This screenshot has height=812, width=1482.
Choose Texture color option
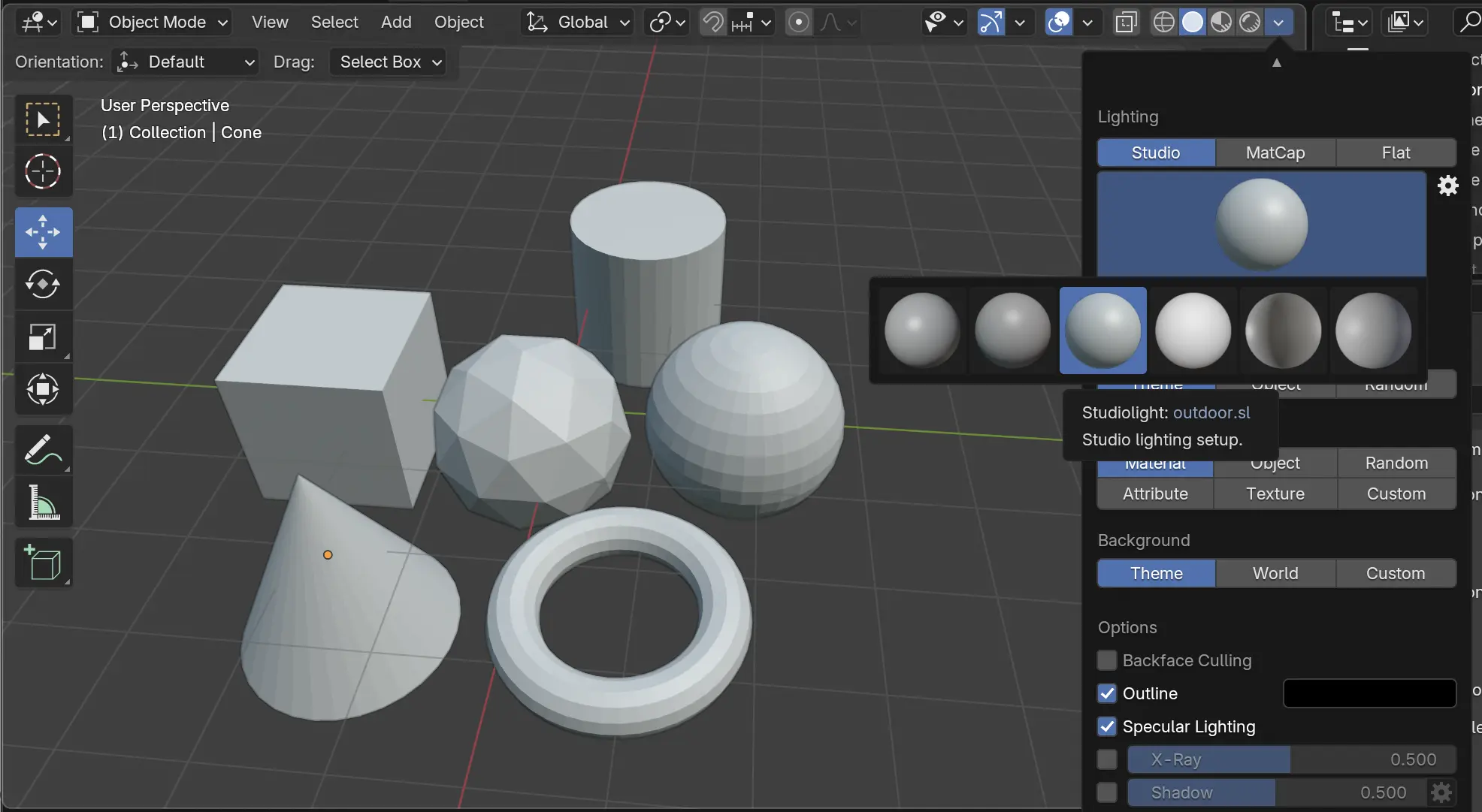(1275, 494)
